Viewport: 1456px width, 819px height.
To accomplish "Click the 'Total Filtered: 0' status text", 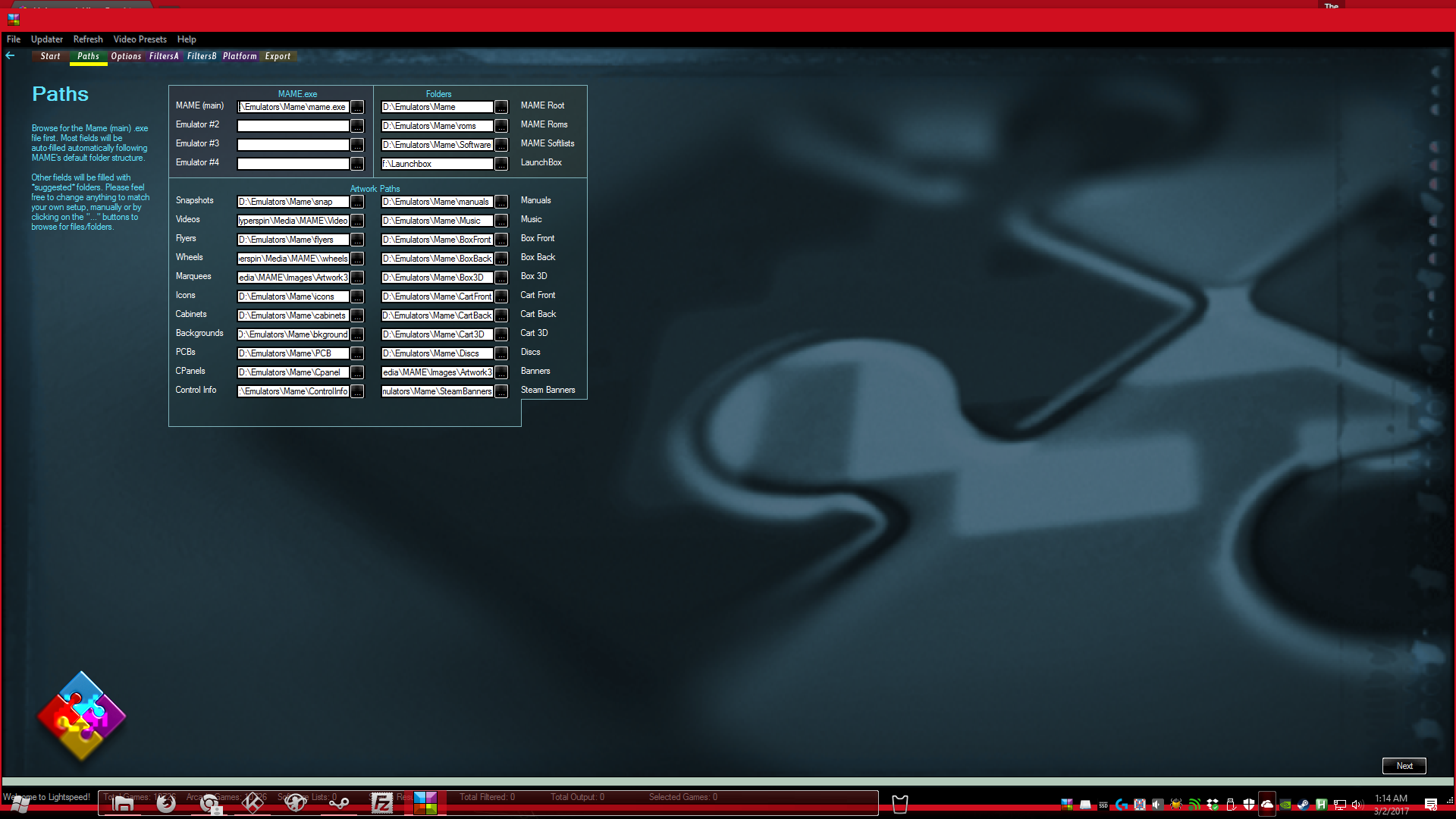I will pyautogui.click(x=487, y=797).
